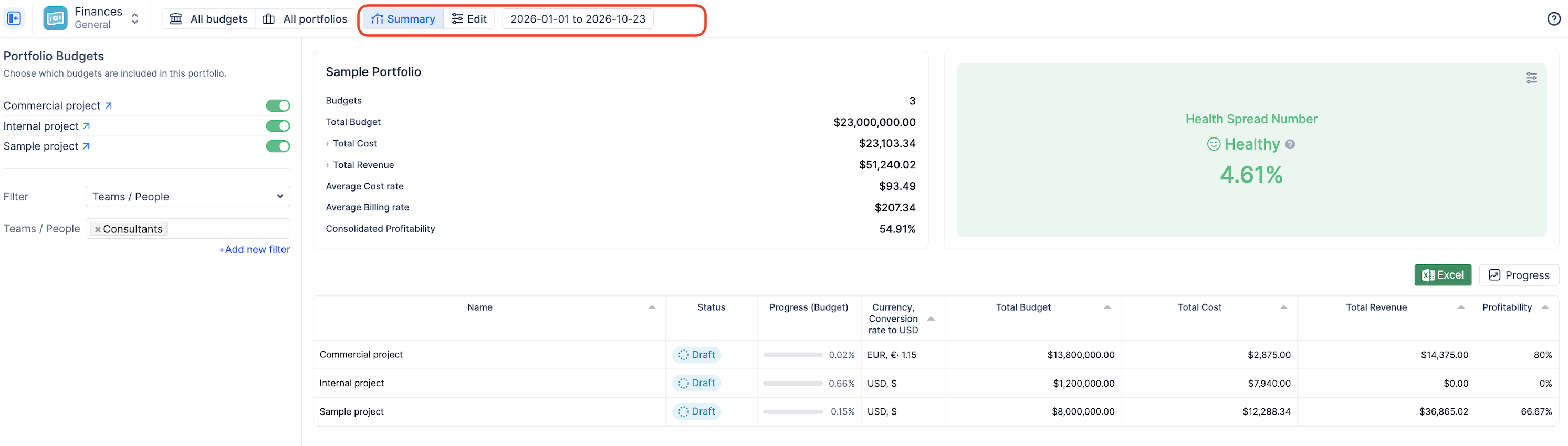Screen dimensions: 1568x446
Task: Click the Finances app logo icon
Action: 55,18
